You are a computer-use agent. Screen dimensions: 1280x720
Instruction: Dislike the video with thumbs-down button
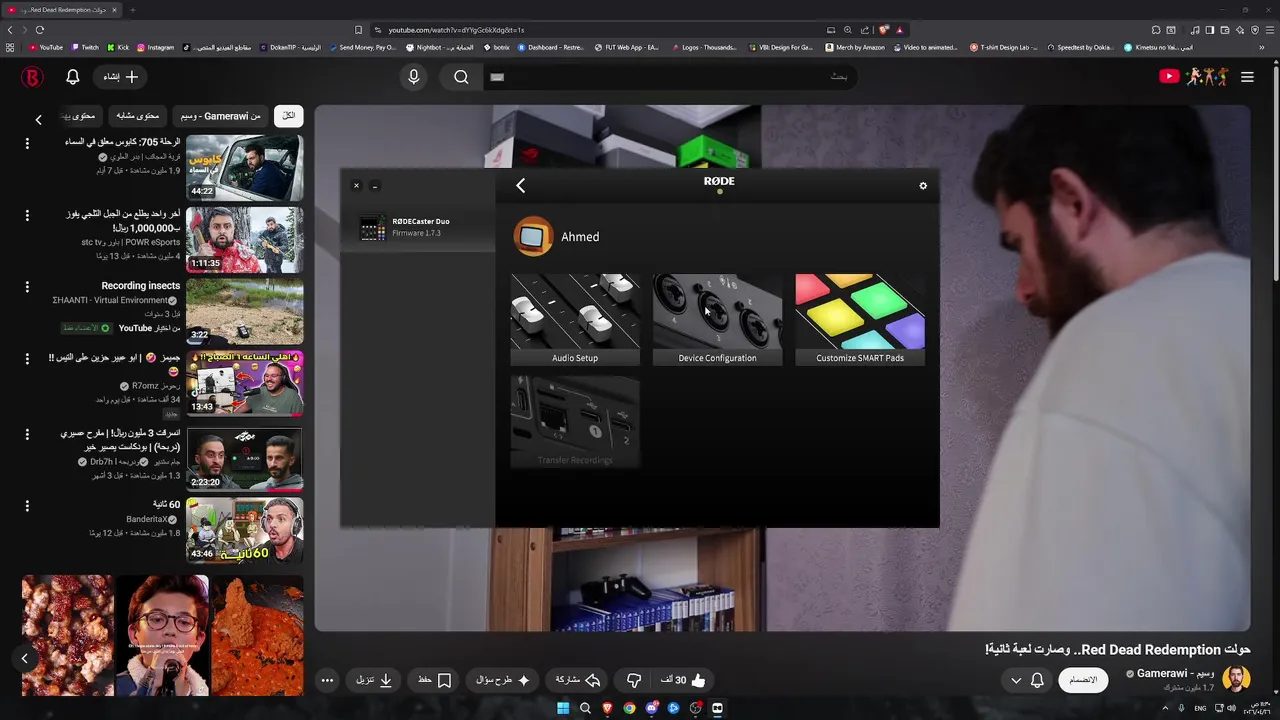pyautogui.click(x=634, y=680)
